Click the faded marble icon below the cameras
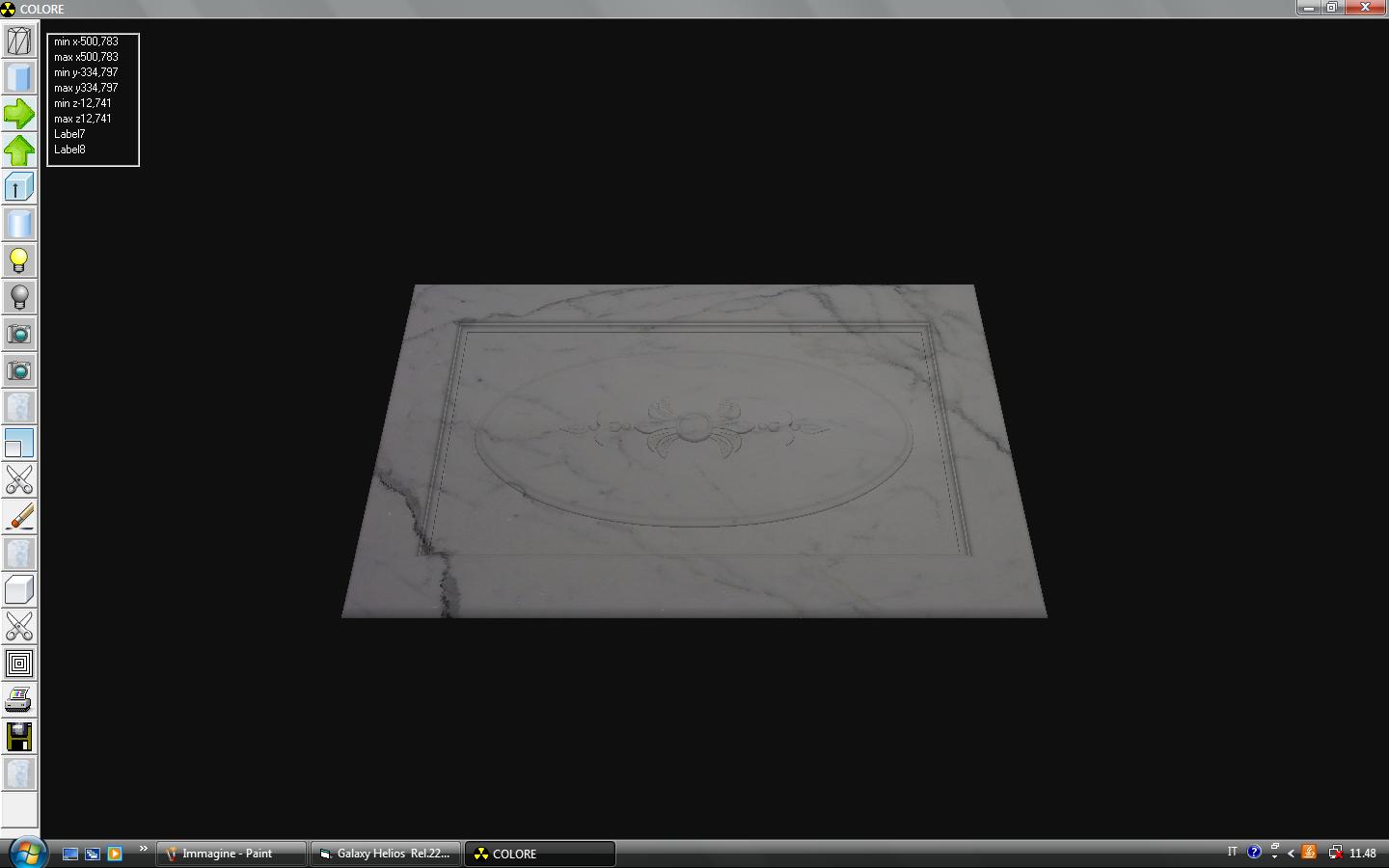The image size is (1389, 868). pos(19,407)
